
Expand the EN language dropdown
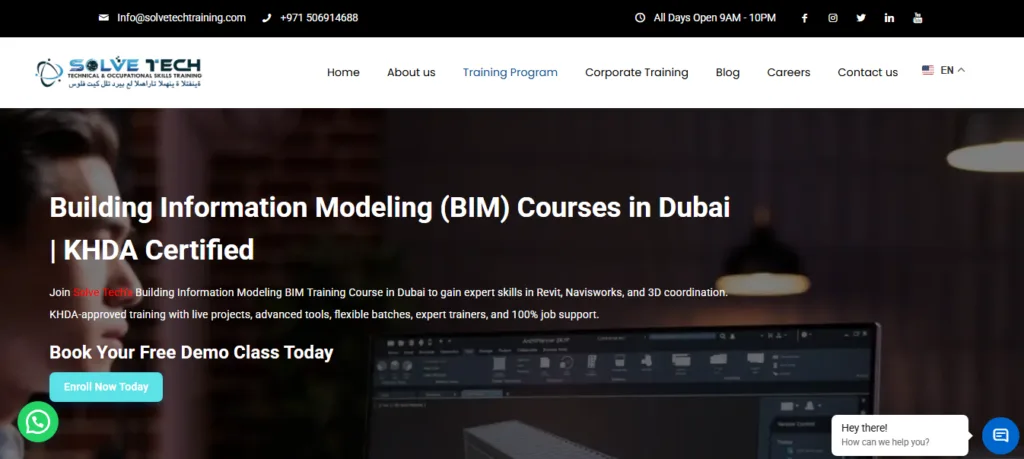[x=952, y=71]
